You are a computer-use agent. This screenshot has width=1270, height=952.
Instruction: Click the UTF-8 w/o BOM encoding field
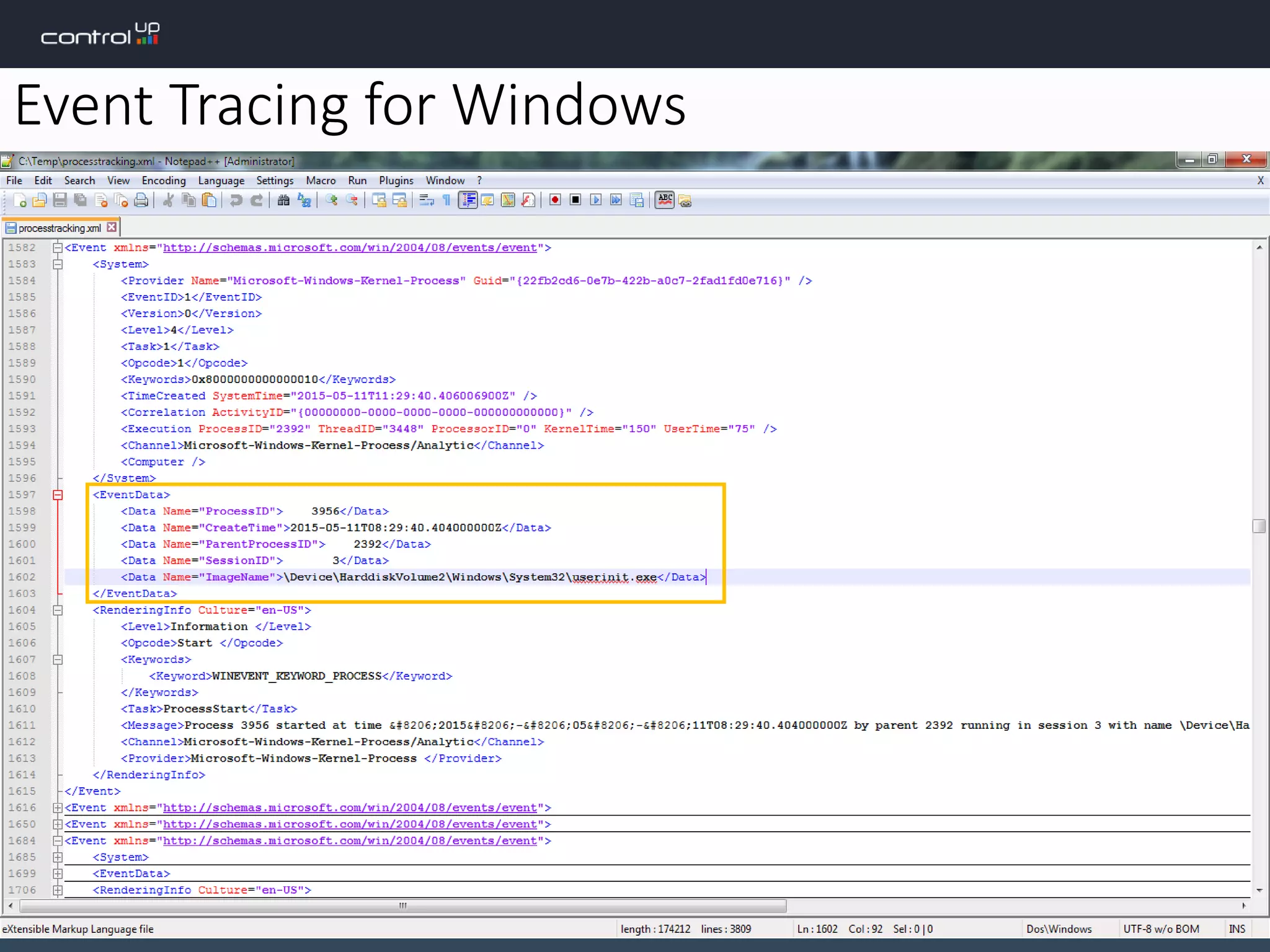(1161, 928)
